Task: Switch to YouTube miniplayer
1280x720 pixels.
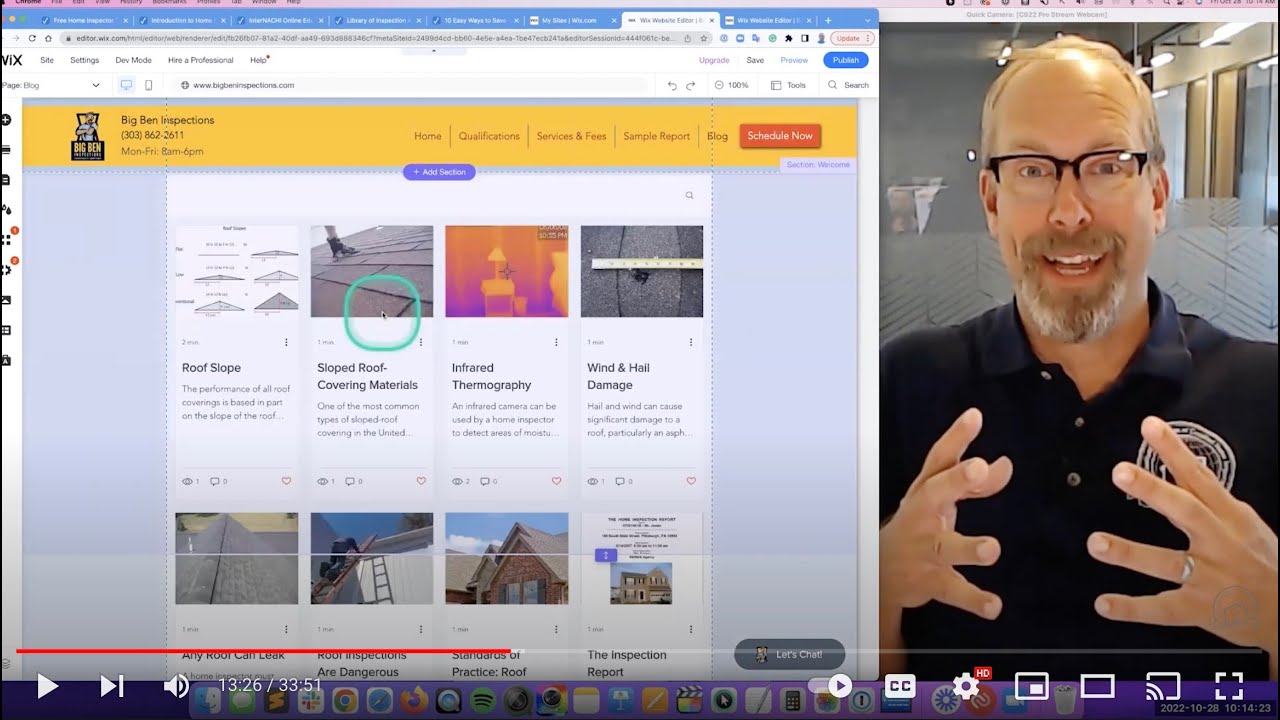Action: coord(1031,686)
